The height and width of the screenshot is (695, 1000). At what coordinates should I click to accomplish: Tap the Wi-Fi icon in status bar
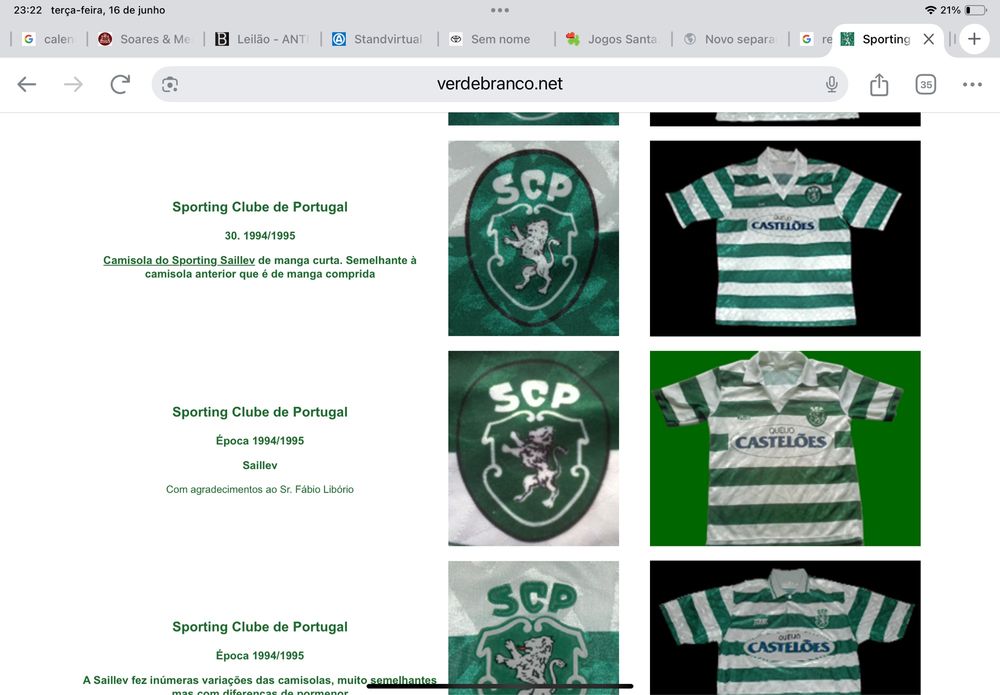(930, 10)
